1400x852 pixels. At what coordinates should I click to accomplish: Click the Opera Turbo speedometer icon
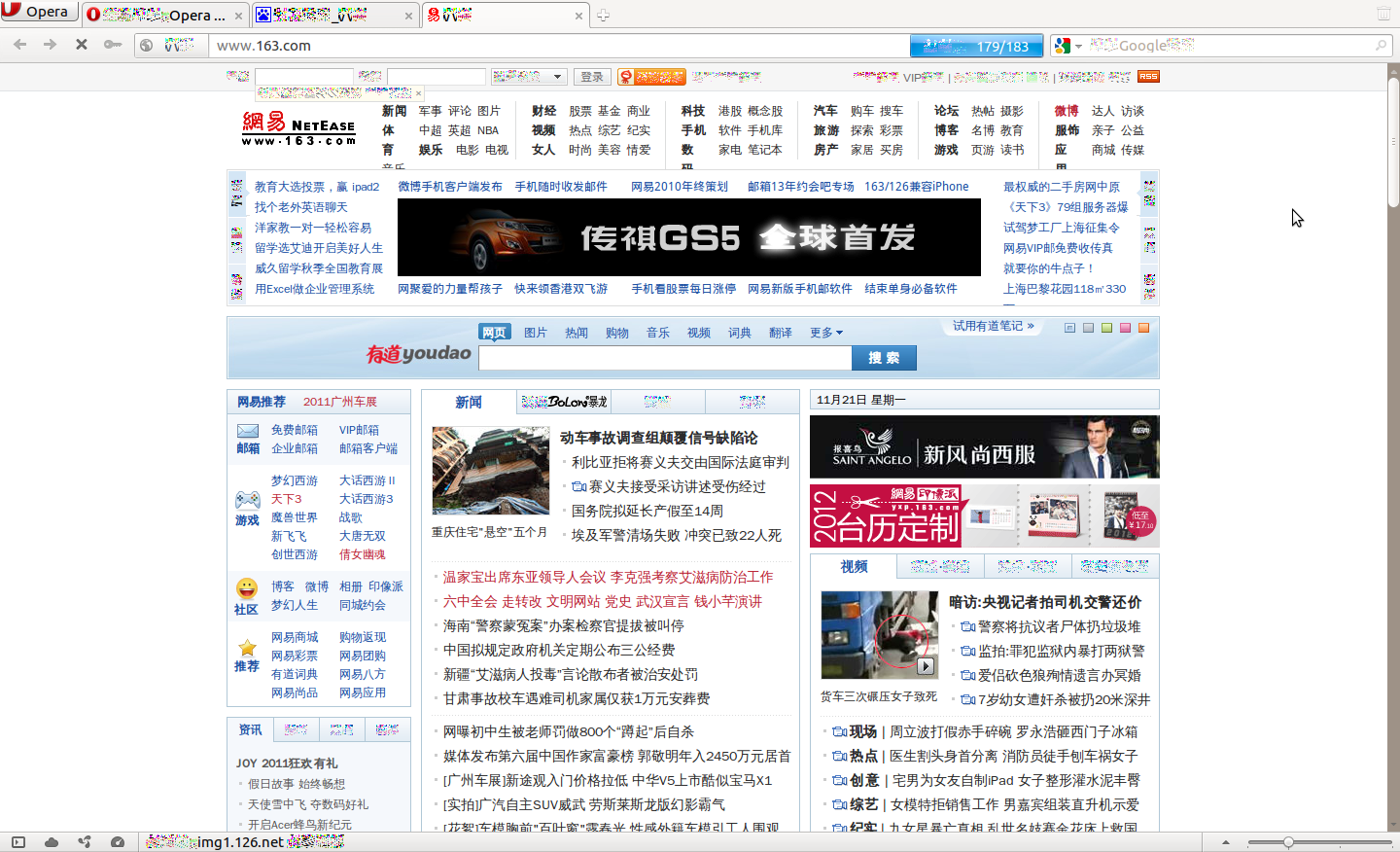click(x=119, y=842)
